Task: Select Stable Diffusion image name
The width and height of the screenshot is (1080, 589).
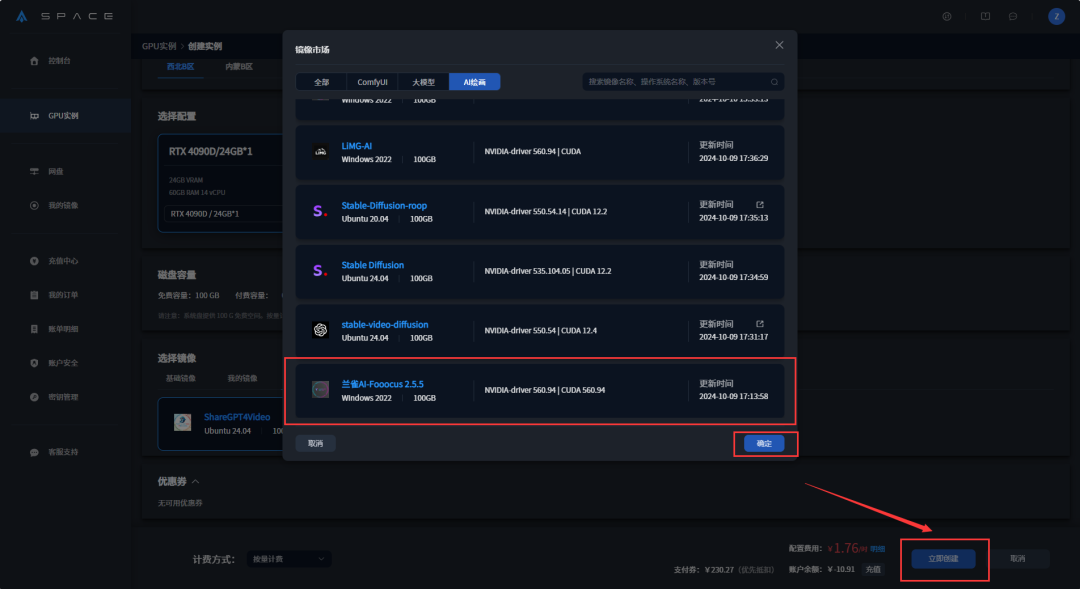Action: (373, 265)
